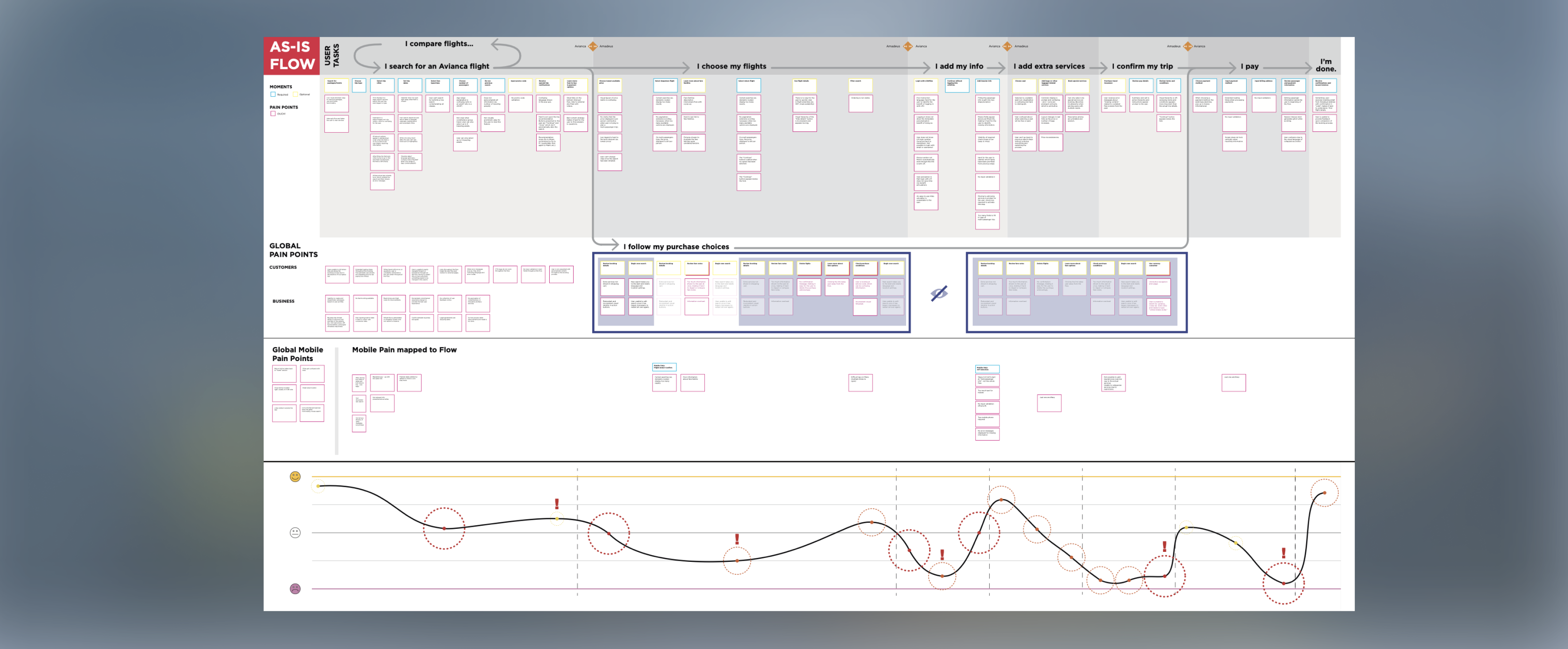This screenshot has height=649, width=1568.
Task: Click the crossed-out eye hidden icon
Action: click(x=939, y=294)
